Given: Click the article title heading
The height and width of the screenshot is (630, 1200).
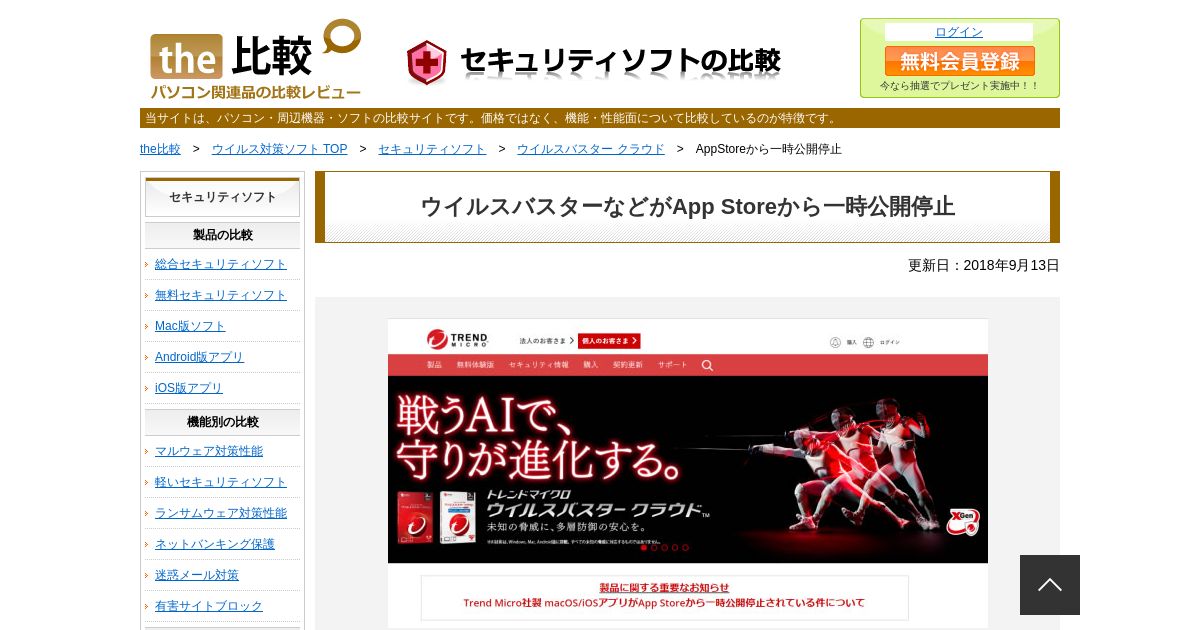Looking at the screenshot, I should pos(687,207).
